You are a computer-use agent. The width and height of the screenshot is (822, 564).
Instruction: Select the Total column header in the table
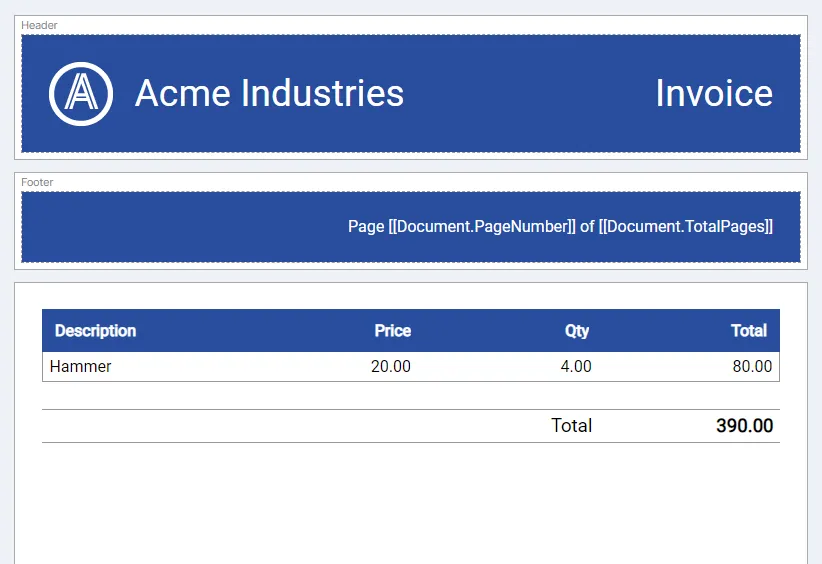[x=748, y=331]
